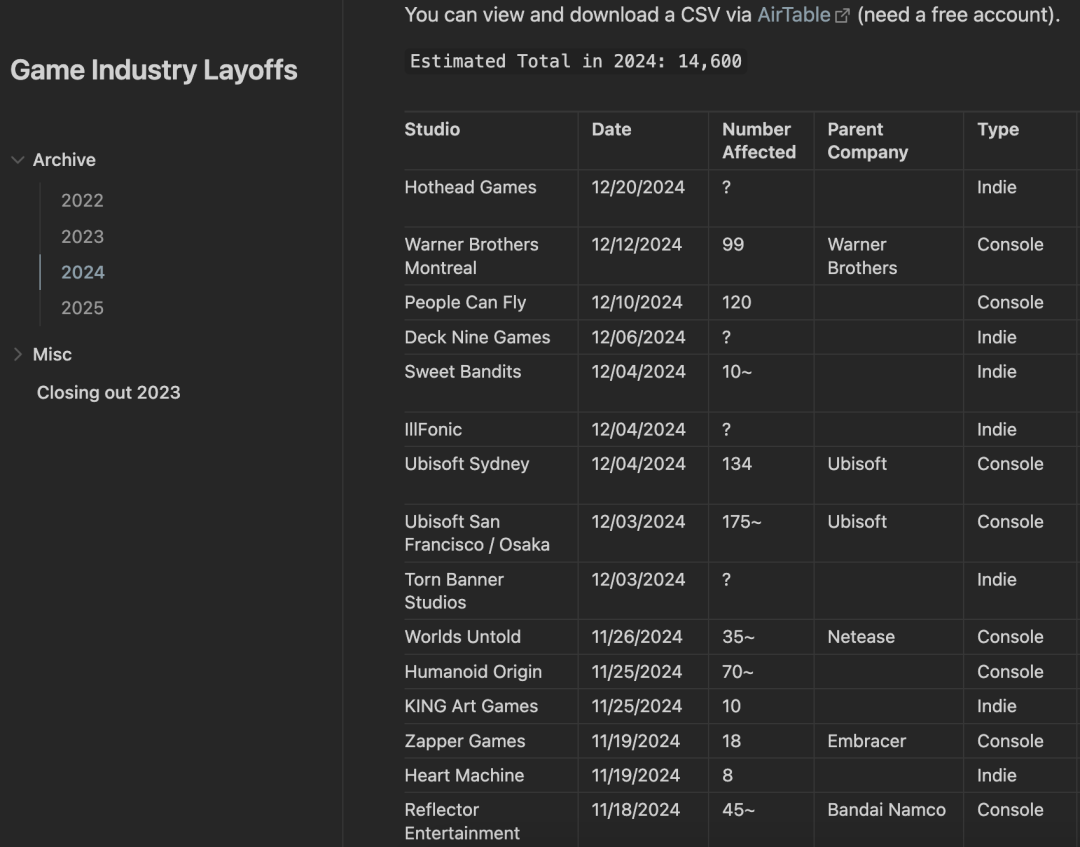The image size is (1080, 847).
Task: Open the 2022 archive page
Action: (82, 201)
